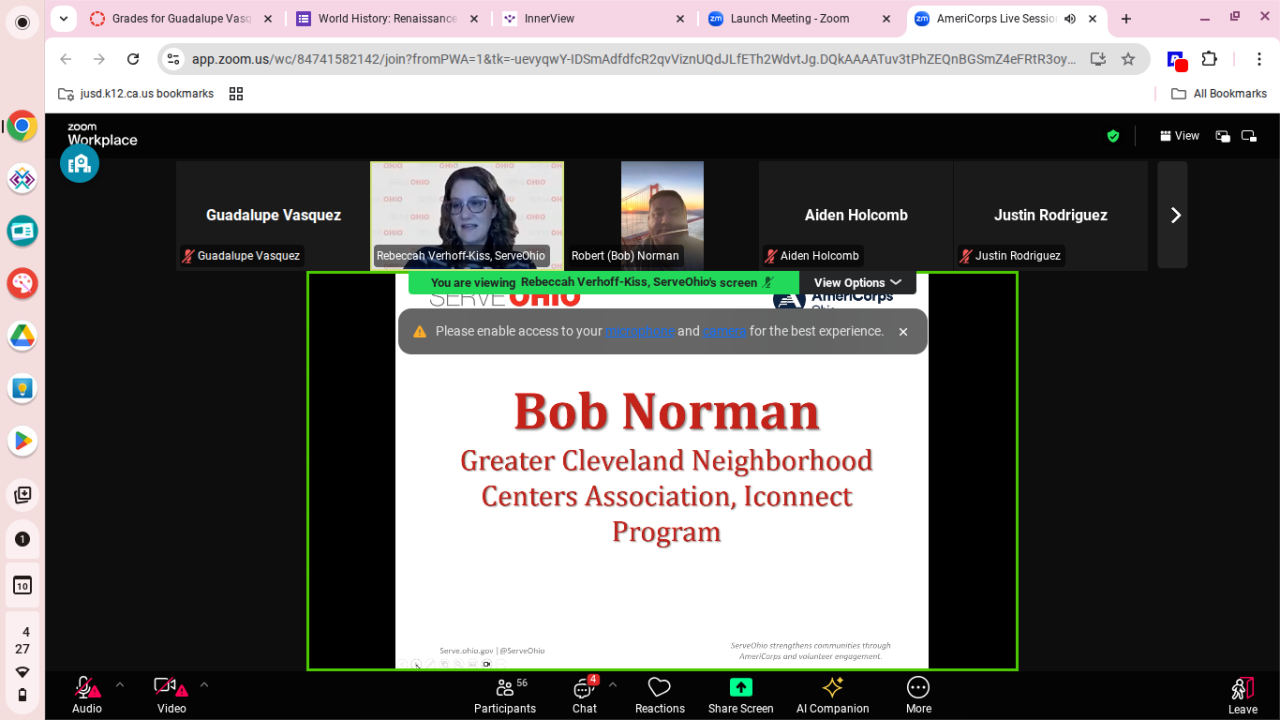Turn on camera with Video button
This screenshot has height=720, width=1280.
pyautogui.click(x=170, y=696)
